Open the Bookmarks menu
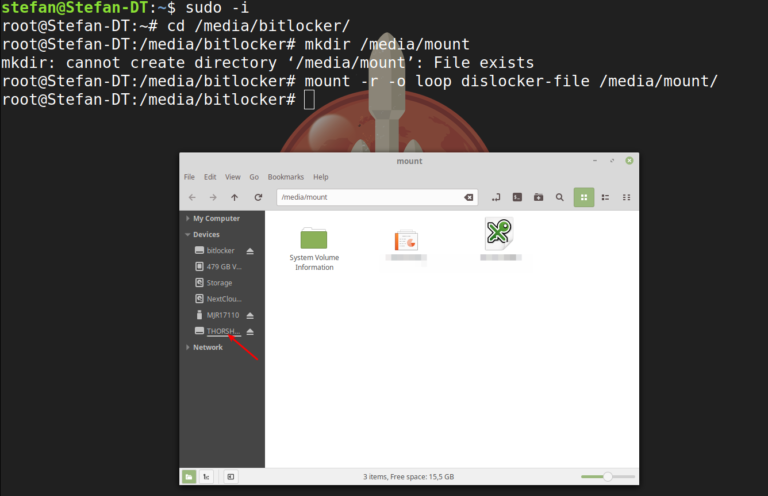This screenshot has height=496, width=768. point(285,177)
